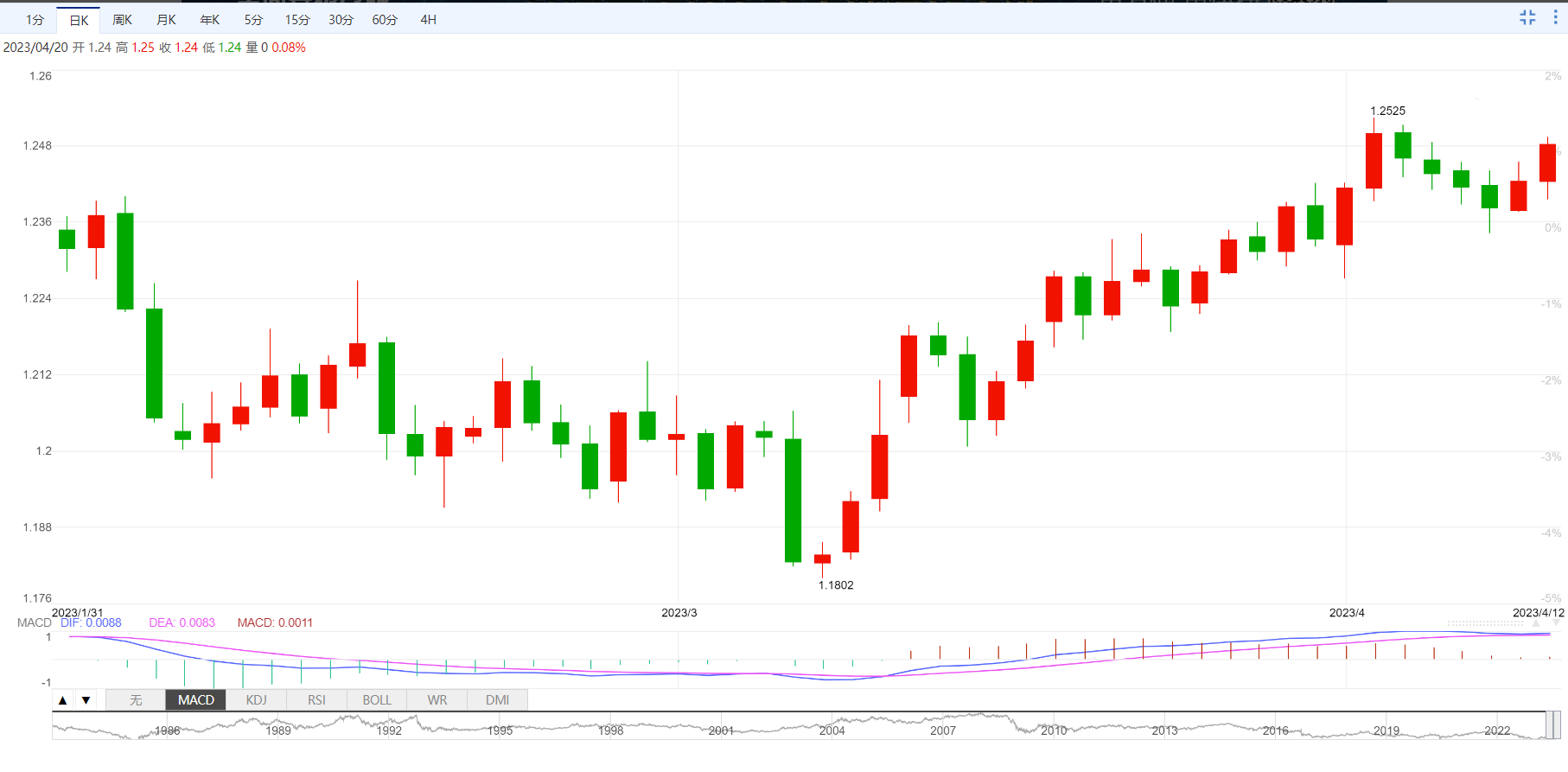The height and width of the screenshot is (772, 1568).
Task: Disable indicators with the 无 button
Action: (x=136, y=700)
